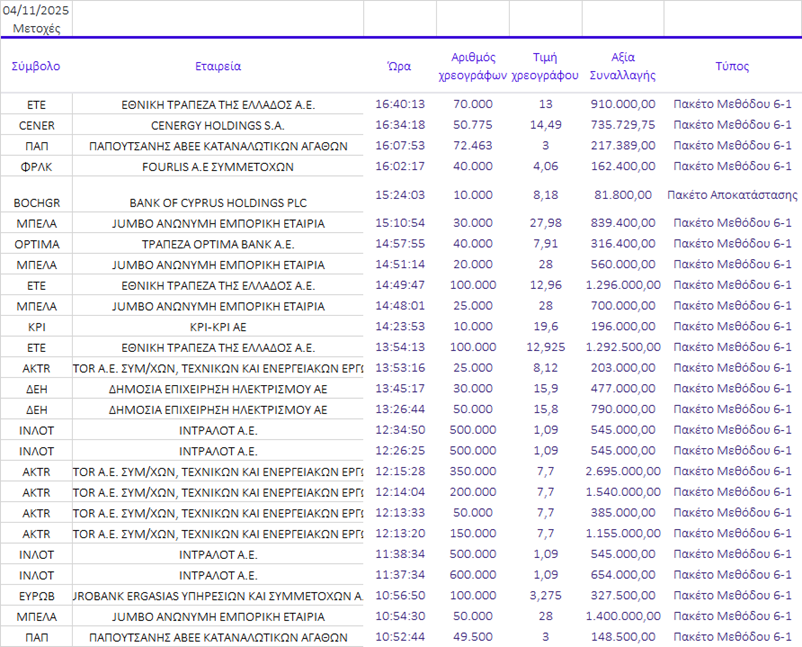802x647 pixels.
Task: Select the OPTIMA symbol cell
Action: 36,244
